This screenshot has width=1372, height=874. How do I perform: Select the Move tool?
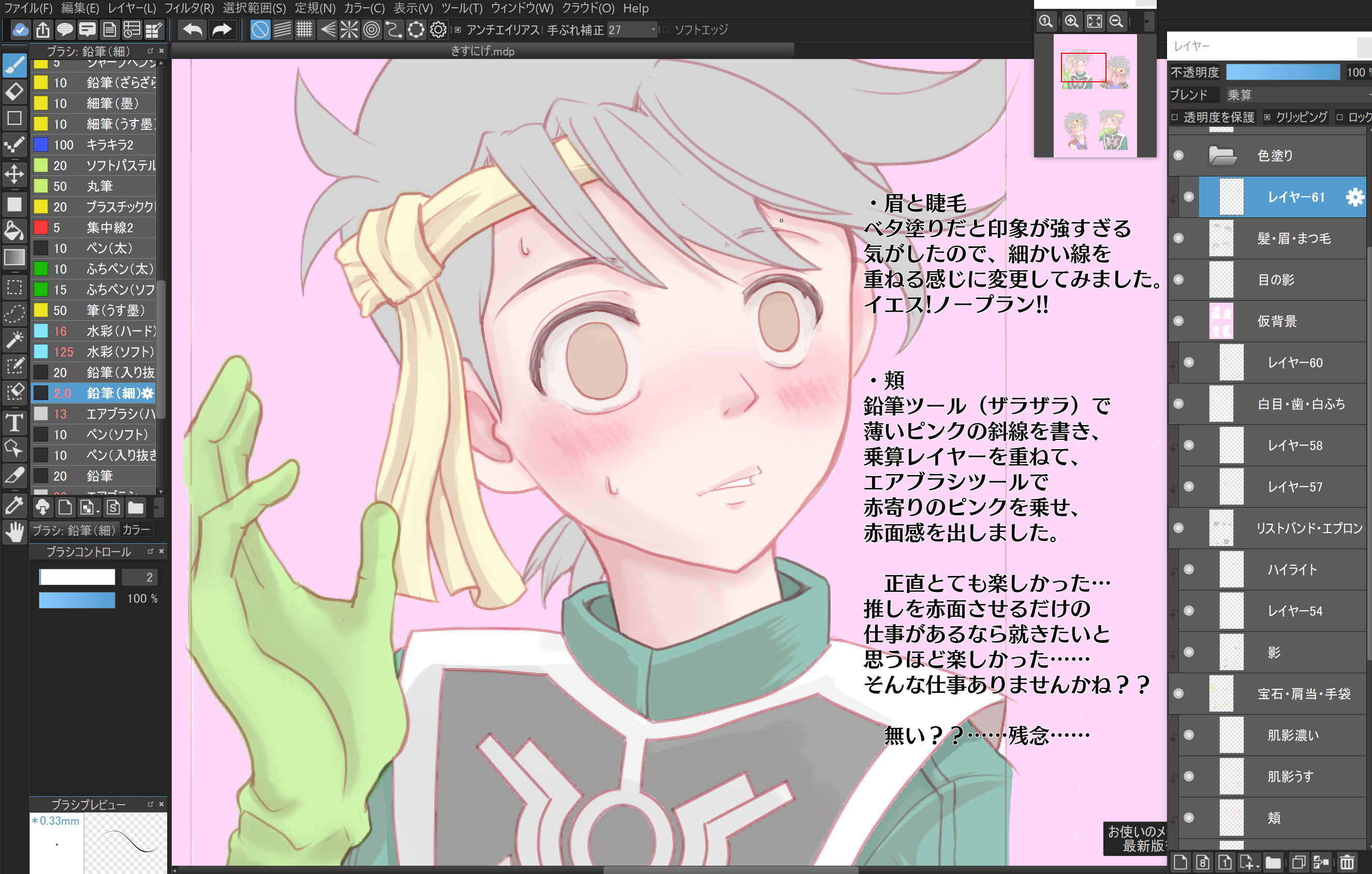[14, 174]
